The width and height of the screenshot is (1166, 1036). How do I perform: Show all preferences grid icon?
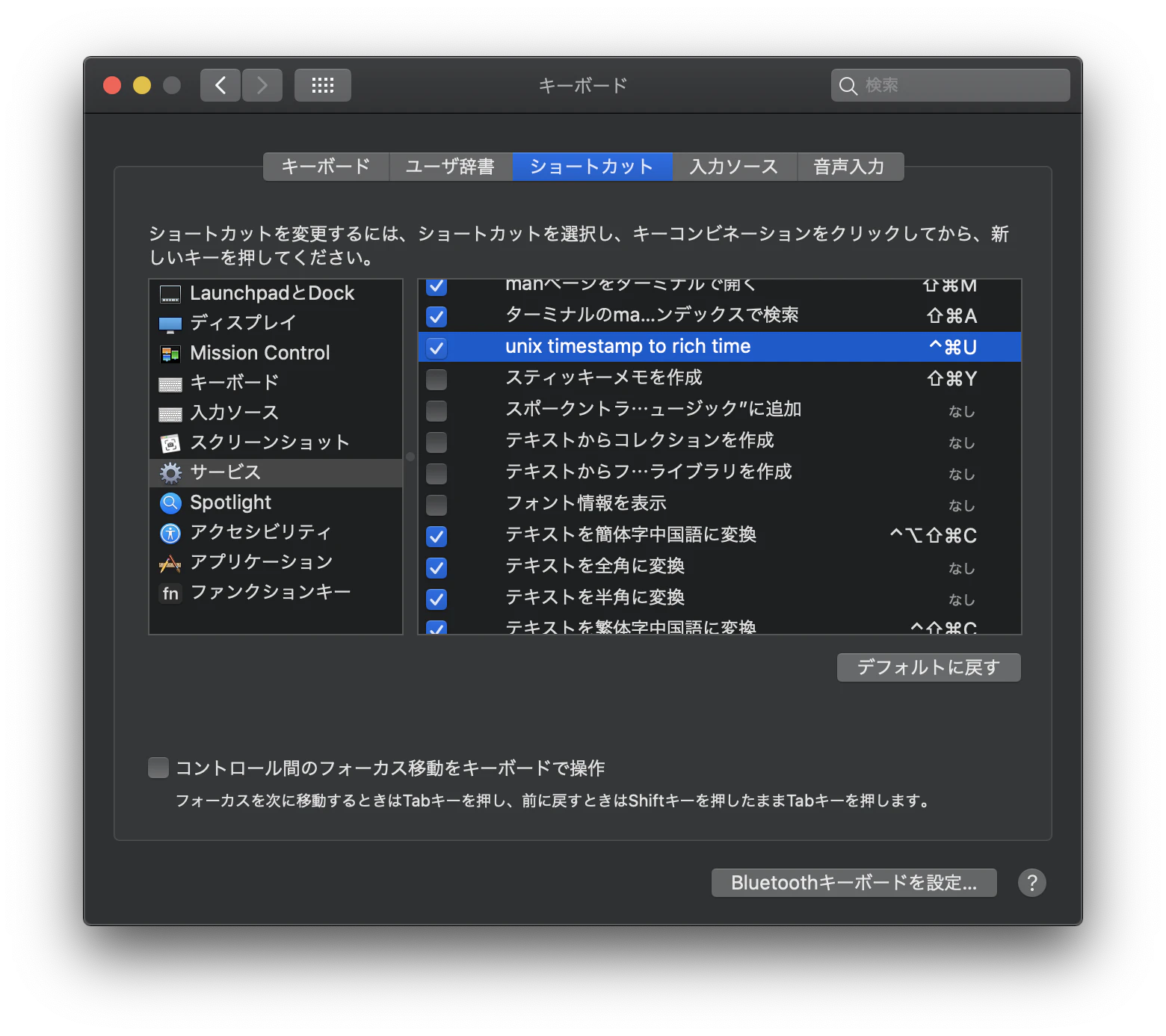[x=323, y=85]
